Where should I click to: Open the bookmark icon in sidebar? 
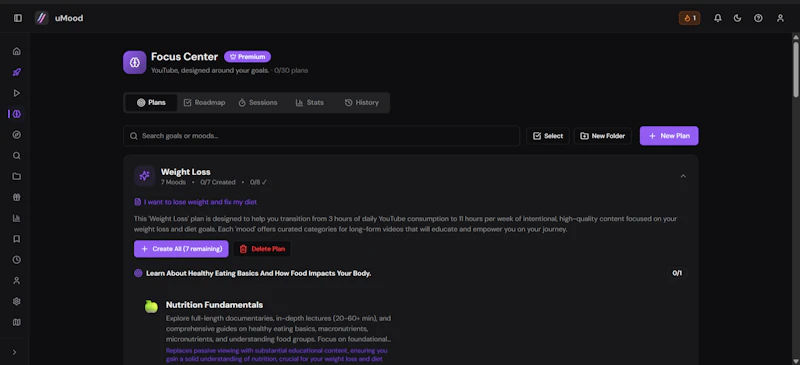pos(16,239)
